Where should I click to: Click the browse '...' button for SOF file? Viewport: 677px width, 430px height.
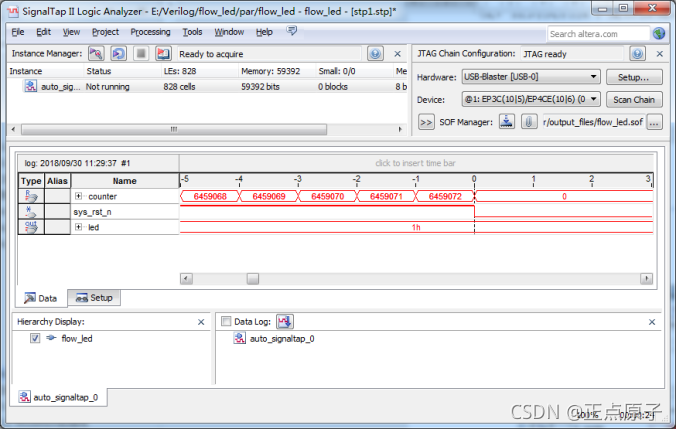(654, 122)
